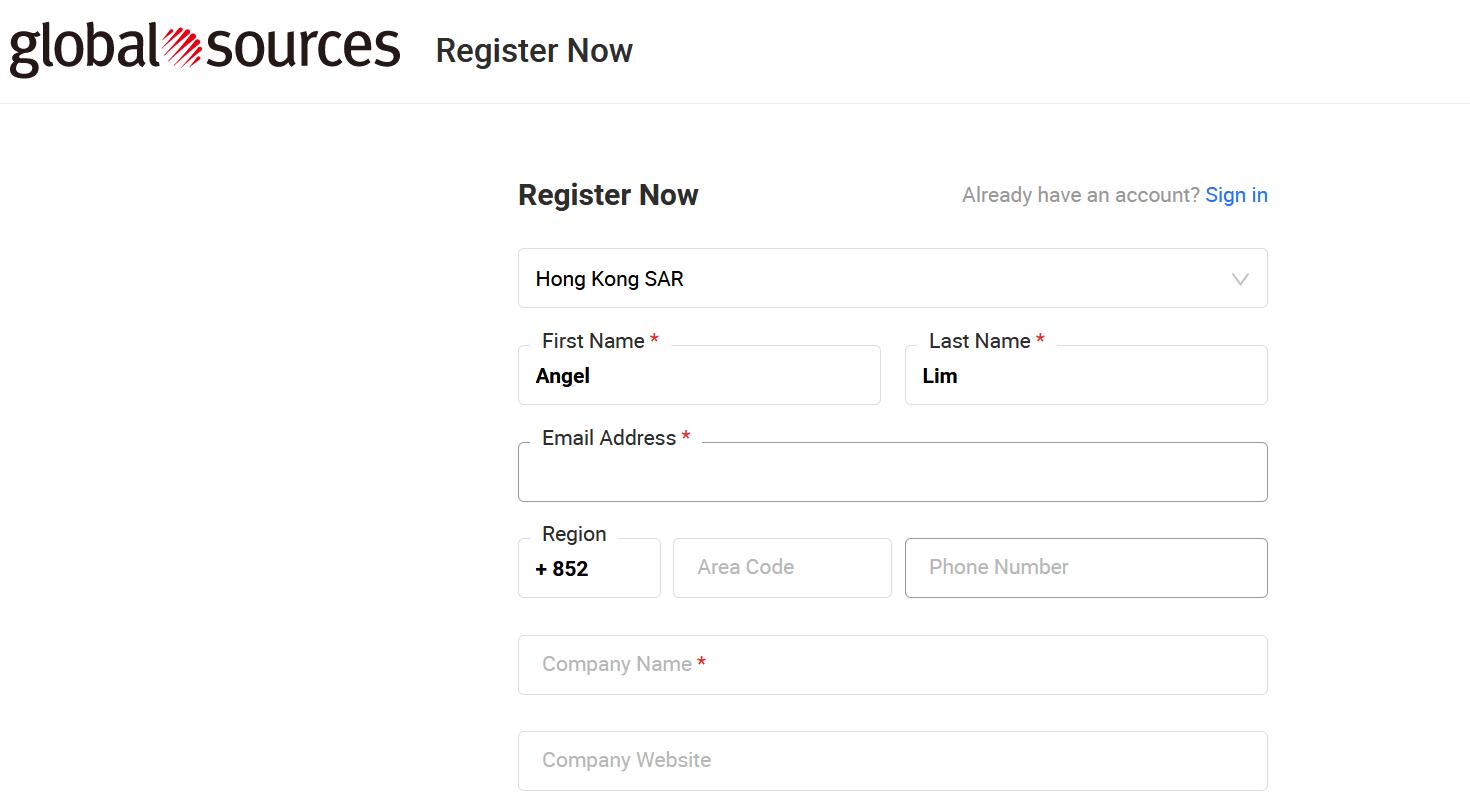Focus the Company Name field

click(892, 665)
